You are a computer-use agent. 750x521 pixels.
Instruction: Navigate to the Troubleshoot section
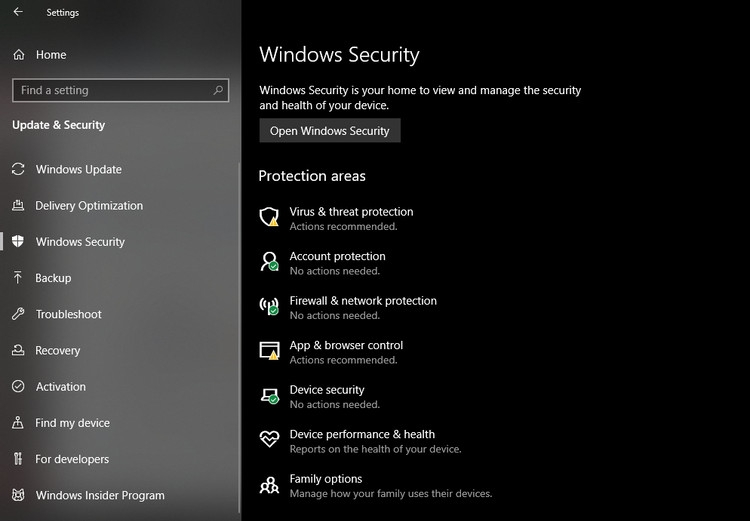click(x=68, y=314)
